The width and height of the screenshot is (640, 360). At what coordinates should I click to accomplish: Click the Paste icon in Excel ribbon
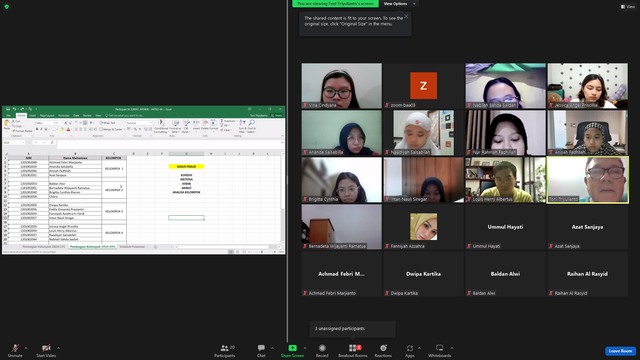point(7,124)
